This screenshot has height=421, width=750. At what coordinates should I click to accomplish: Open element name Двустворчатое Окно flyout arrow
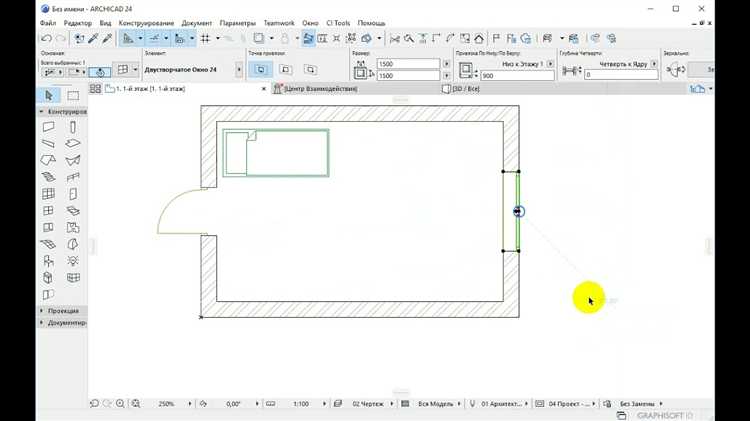(x=239, y=70)
